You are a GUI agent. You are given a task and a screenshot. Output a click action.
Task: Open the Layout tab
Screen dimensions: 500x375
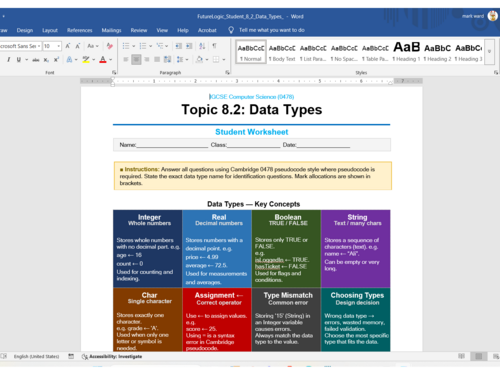(50, 30)
